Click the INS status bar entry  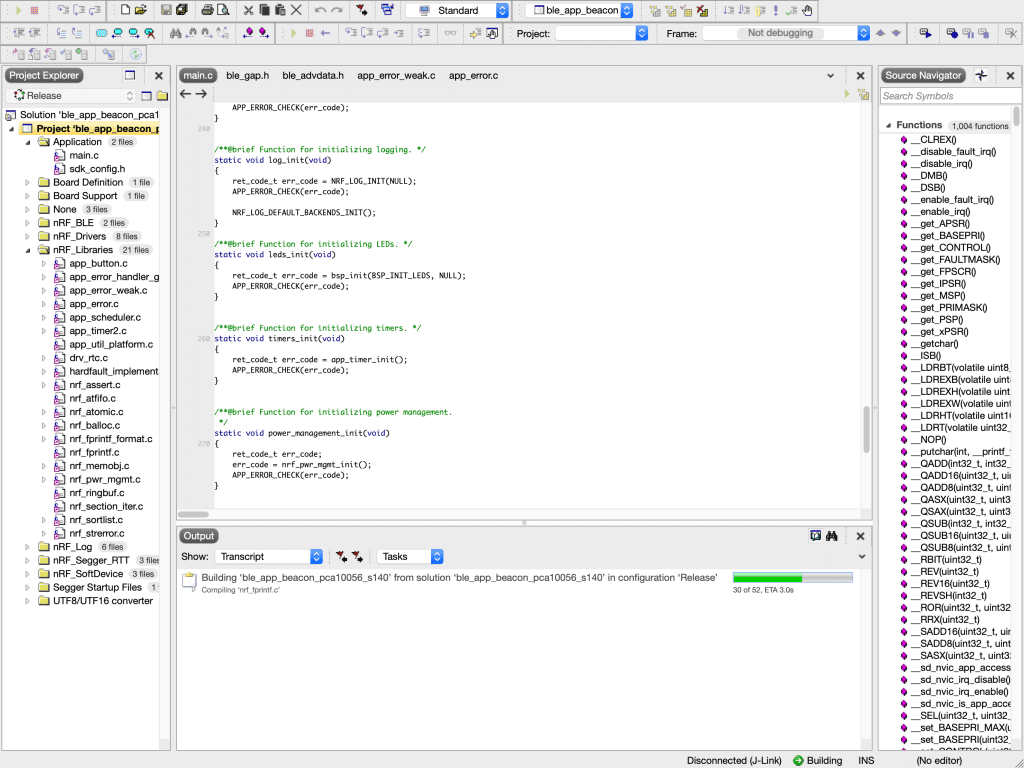coord(866,760)
